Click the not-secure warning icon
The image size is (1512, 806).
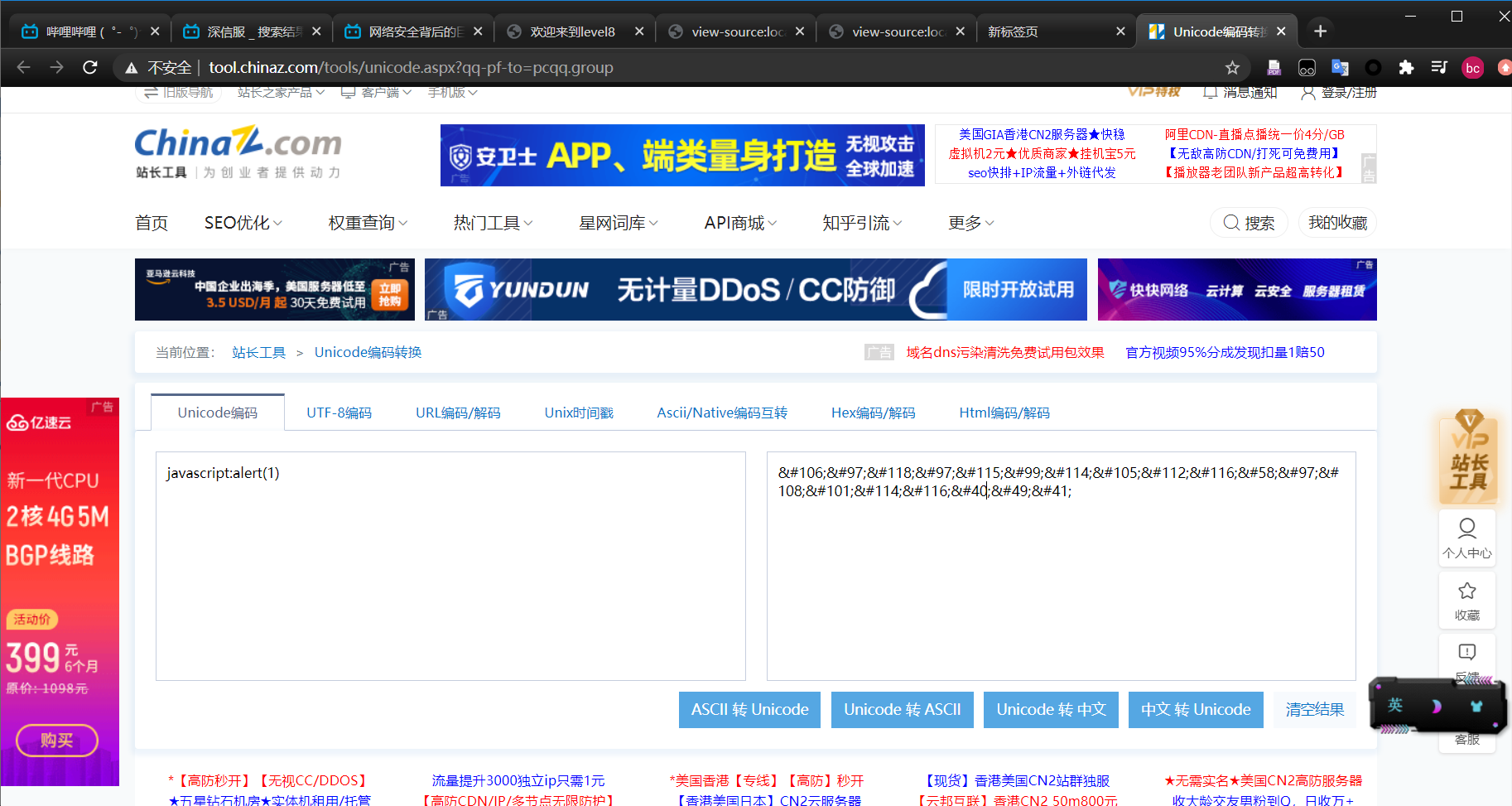(131, 68)
